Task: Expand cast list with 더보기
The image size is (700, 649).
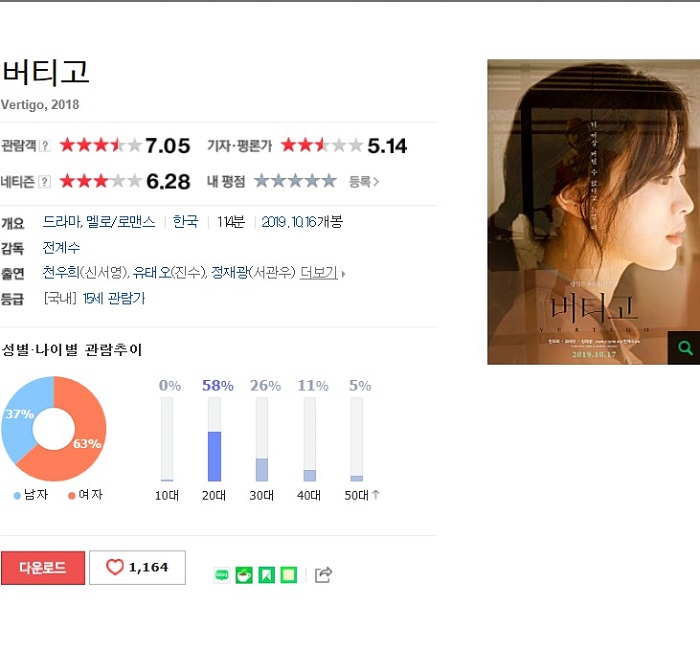Action: click(x=319, y=272)
